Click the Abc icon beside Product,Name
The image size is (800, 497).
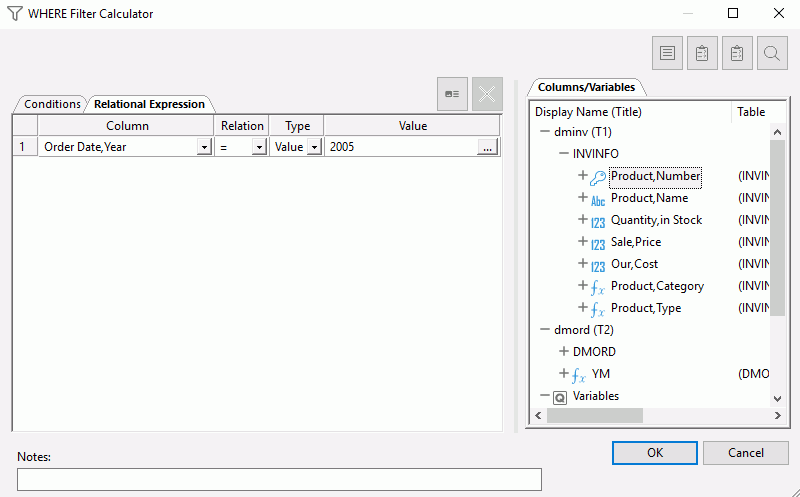tap(598, 198)
